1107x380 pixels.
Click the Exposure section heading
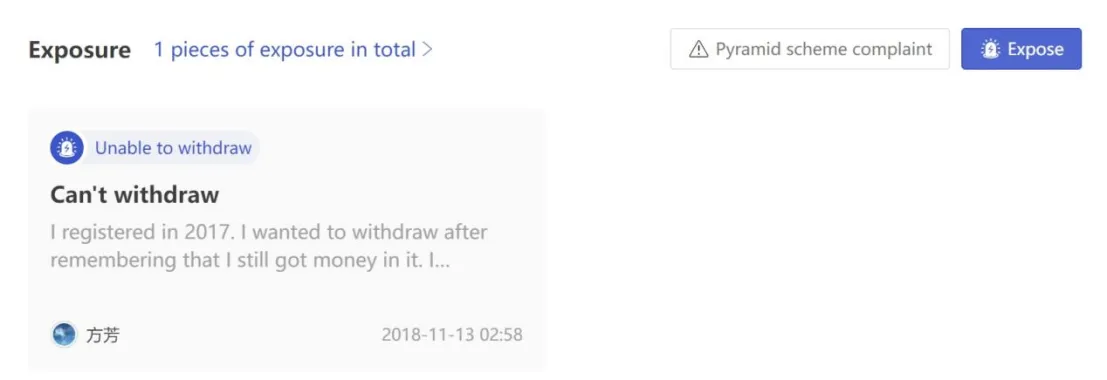(80, 50)
